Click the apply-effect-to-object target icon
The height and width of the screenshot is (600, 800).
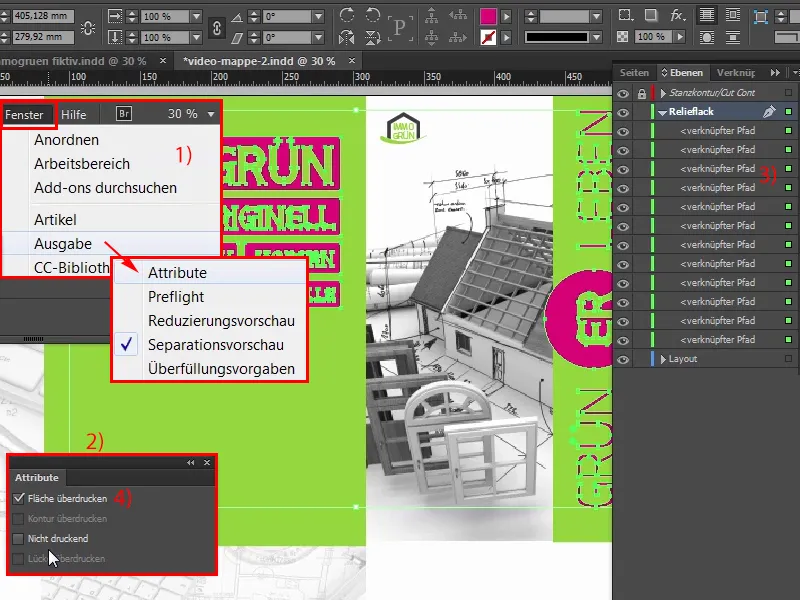pyautogui.click(x=626, y=15)
